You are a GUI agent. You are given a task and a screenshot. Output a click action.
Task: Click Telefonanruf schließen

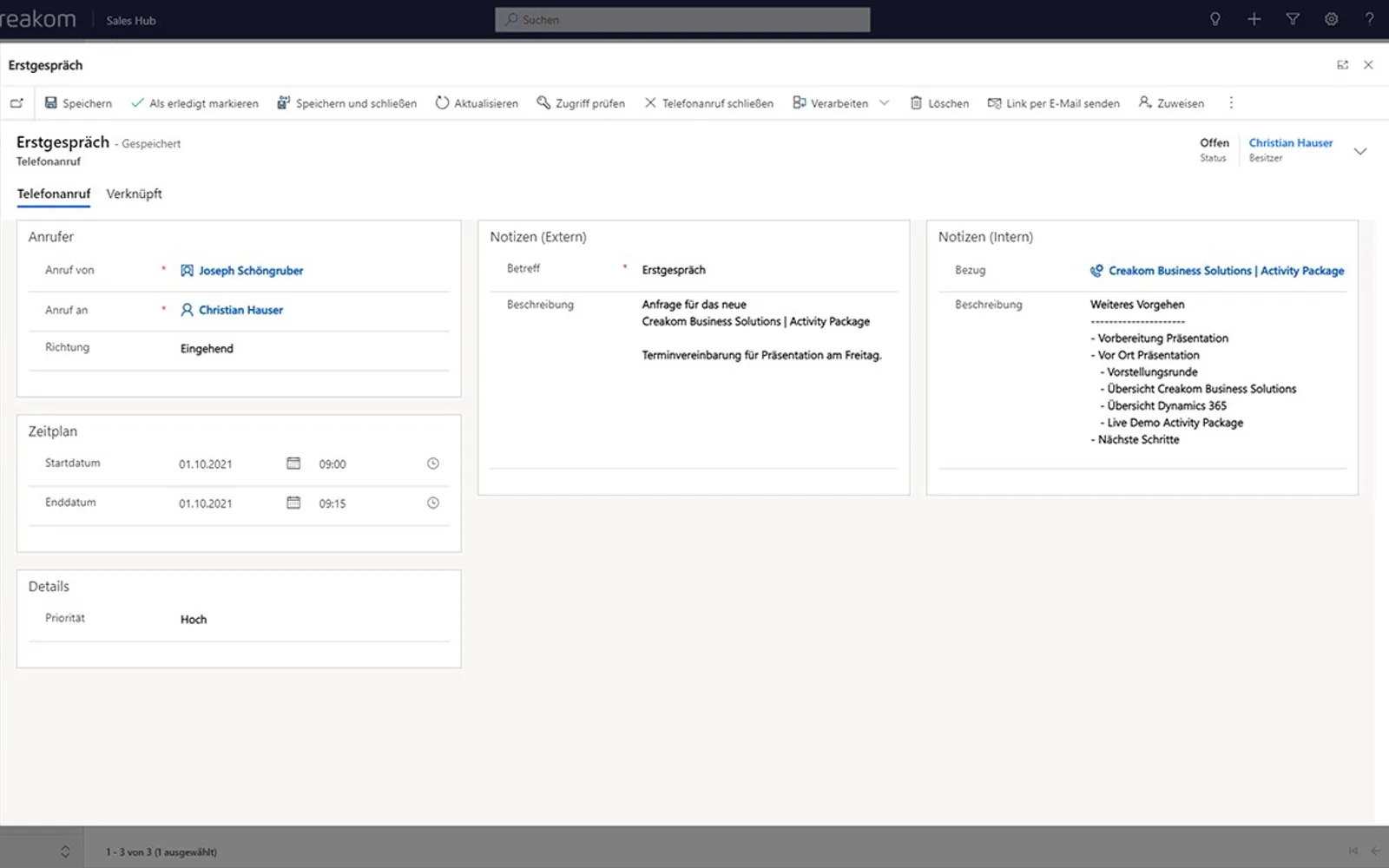click(x=708, y=103)
